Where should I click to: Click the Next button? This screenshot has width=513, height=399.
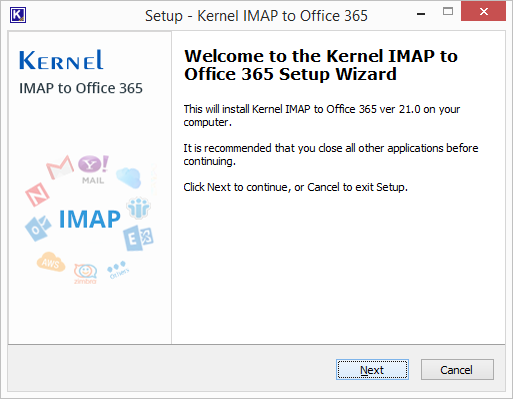pyautogui.click(x=372, y=369)
